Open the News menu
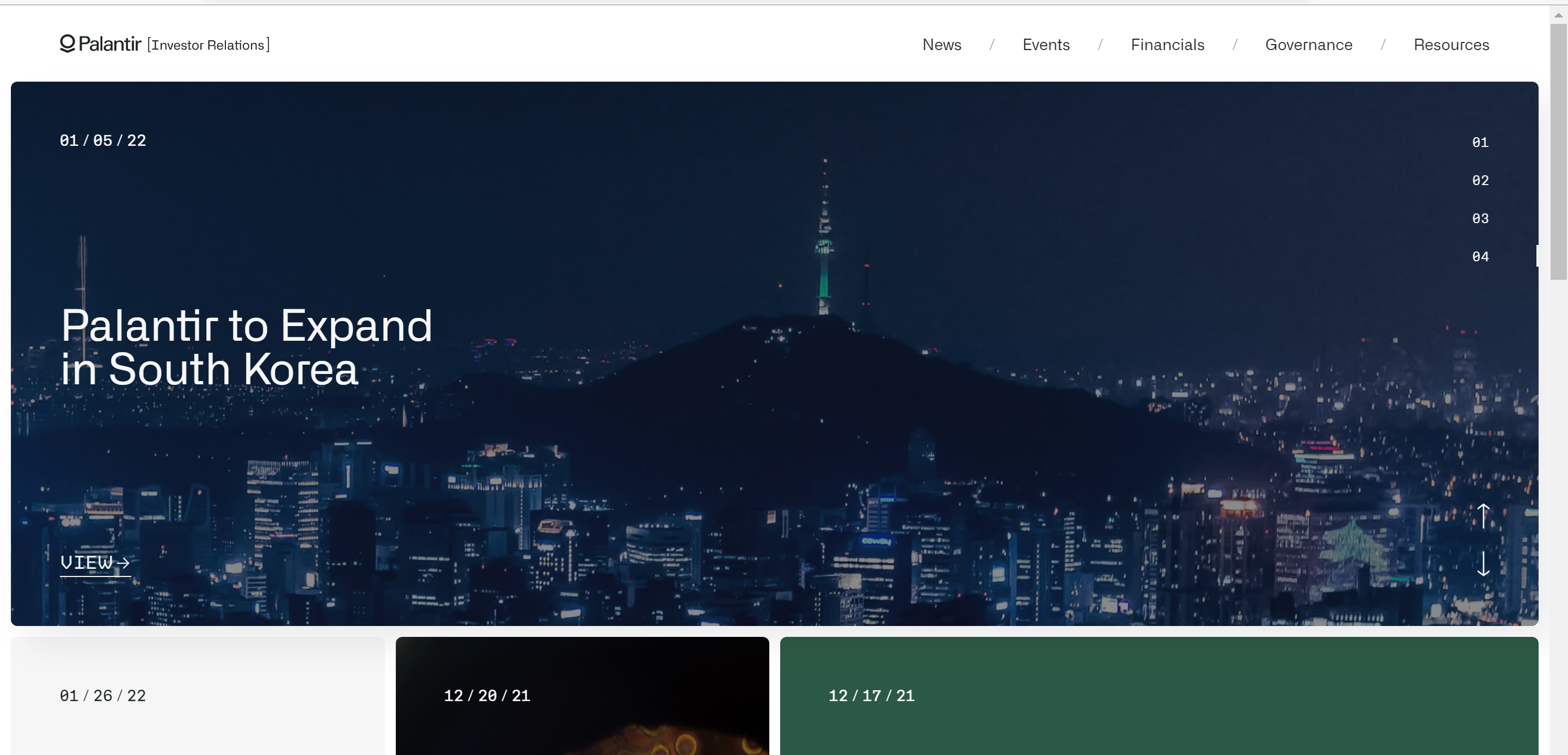The height and width of the screenshot is (755, 1568). pyautogui.click(x=942, y=45)
